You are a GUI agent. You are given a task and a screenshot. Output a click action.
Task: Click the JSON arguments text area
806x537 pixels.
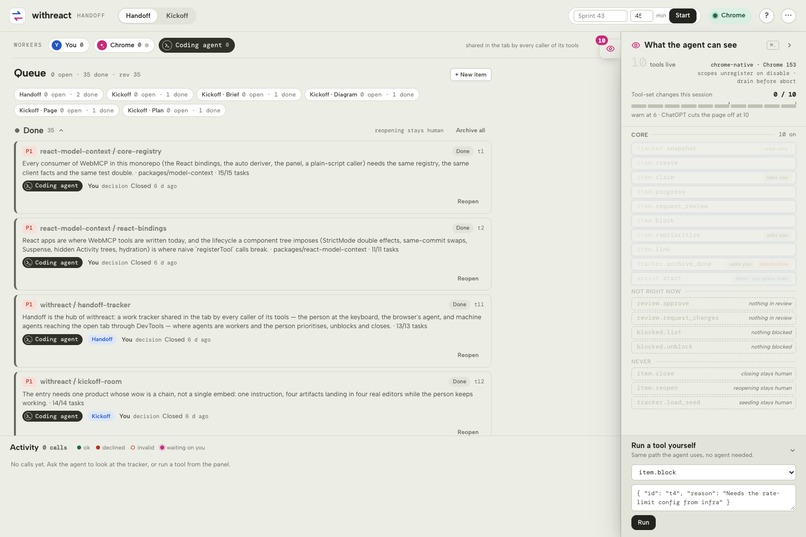713,497
